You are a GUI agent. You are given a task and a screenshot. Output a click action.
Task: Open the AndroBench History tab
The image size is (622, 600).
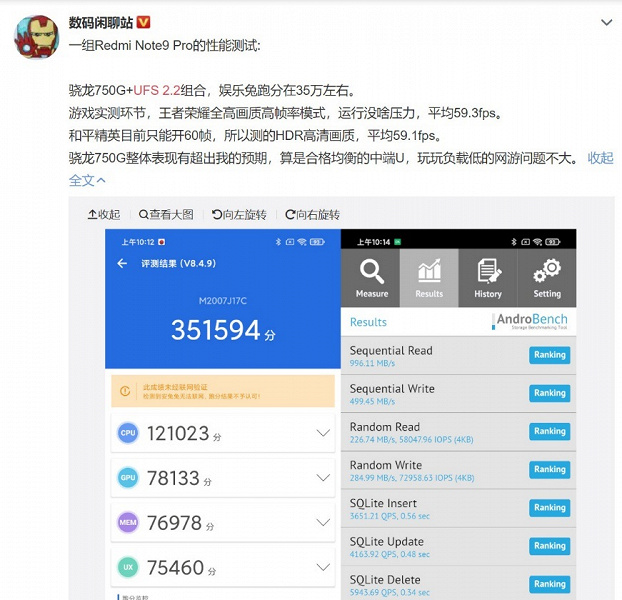488,278
